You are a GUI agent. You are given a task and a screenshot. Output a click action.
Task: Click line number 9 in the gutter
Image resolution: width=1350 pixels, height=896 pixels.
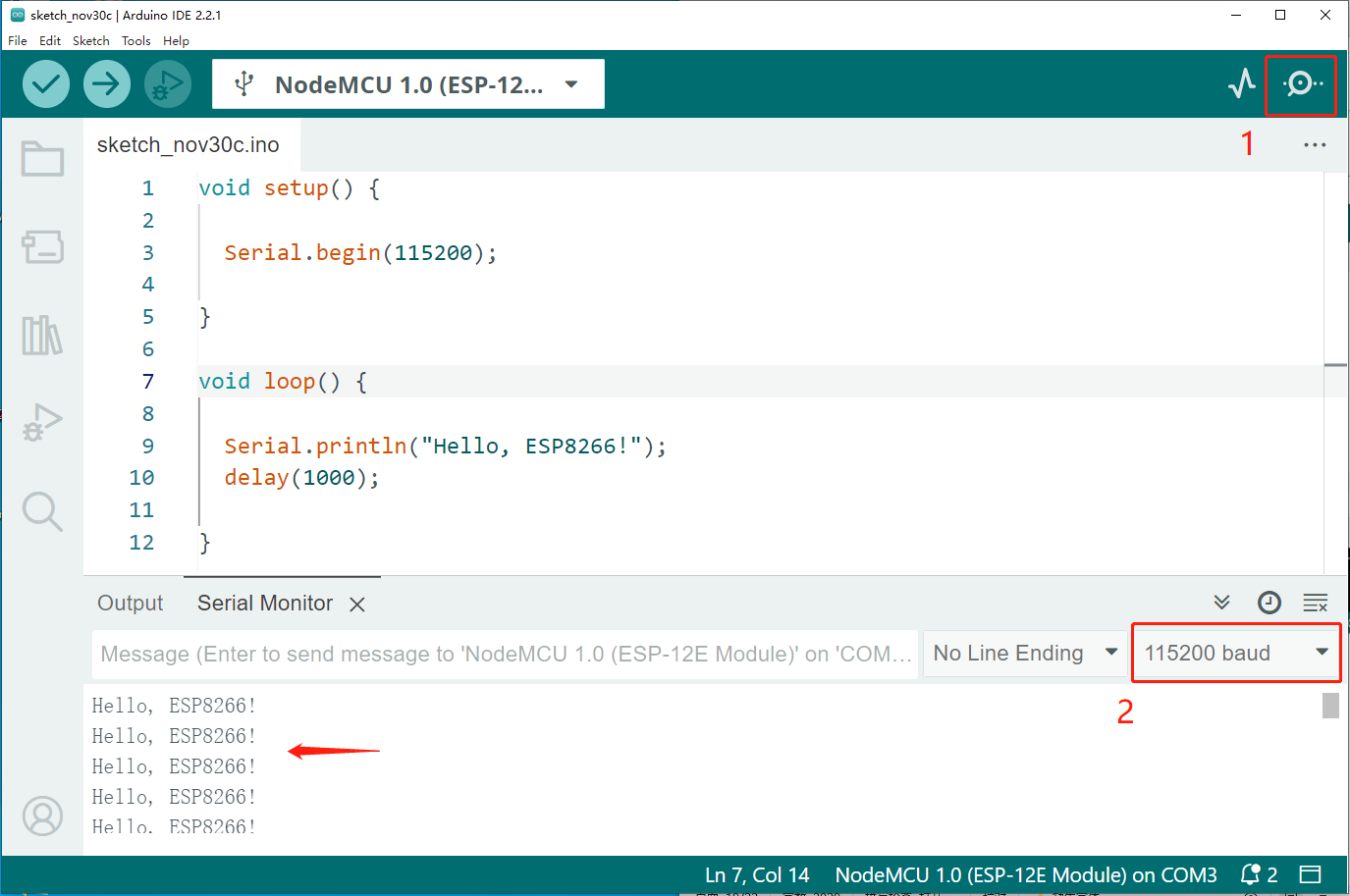pos(148,447)
